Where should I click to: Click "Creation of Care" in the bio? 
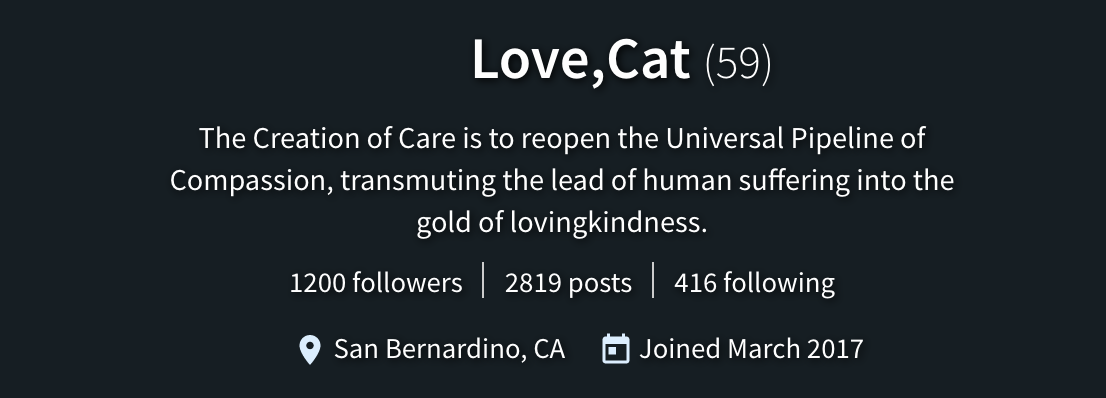(x=354, y=138)
